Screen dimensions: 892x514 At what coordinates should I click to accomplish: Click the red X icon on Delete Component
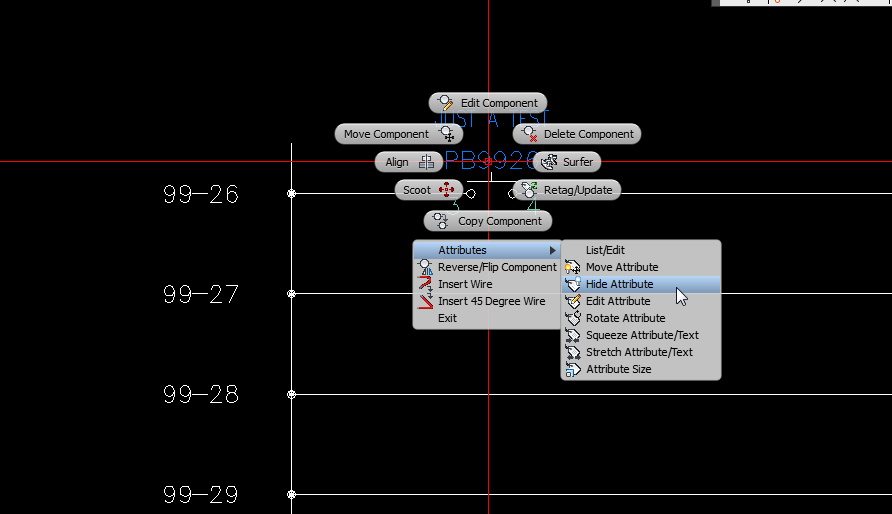[530, 134]
